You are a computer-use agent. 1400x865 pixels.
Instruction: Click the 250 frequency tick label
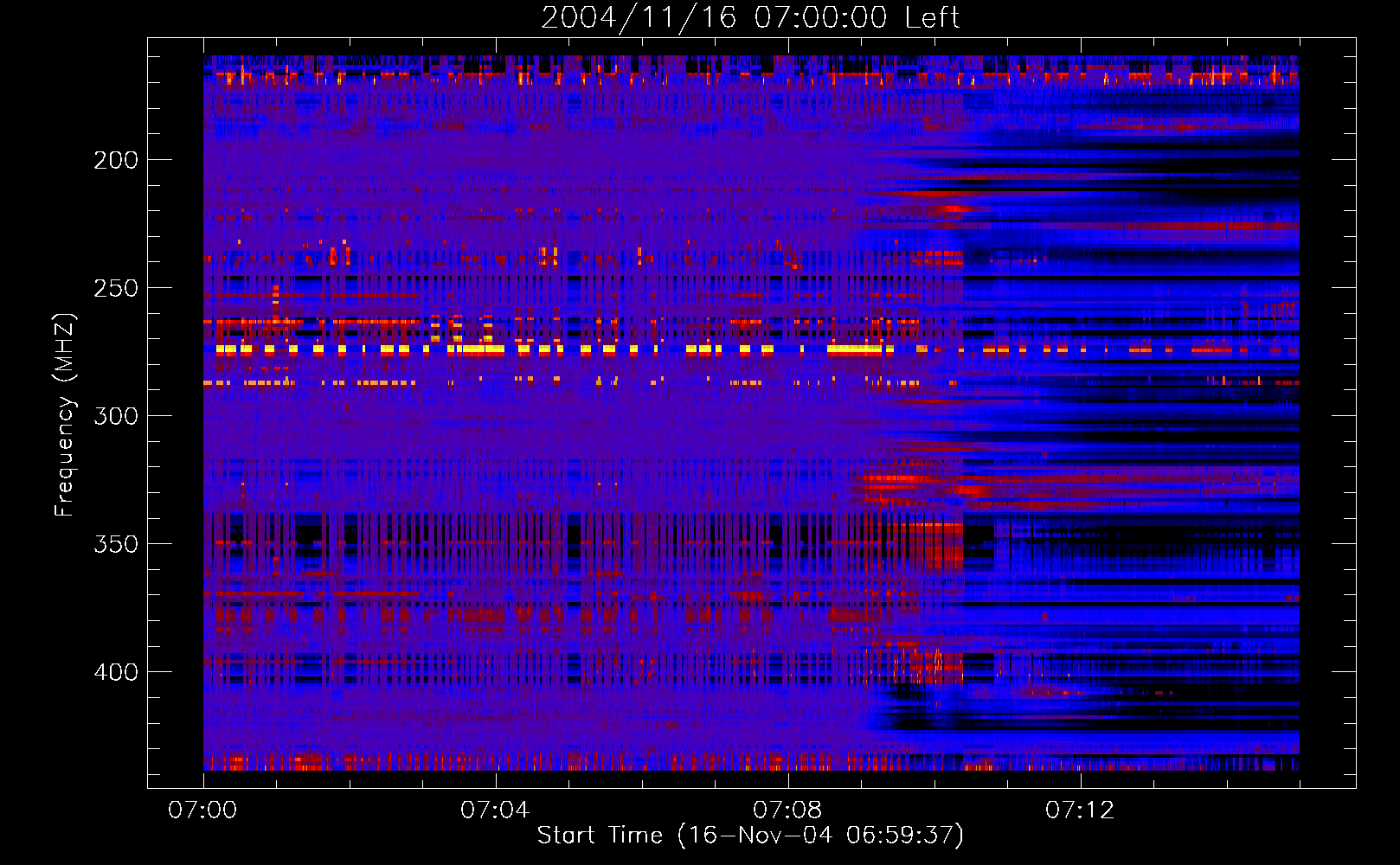pos(116,288)
